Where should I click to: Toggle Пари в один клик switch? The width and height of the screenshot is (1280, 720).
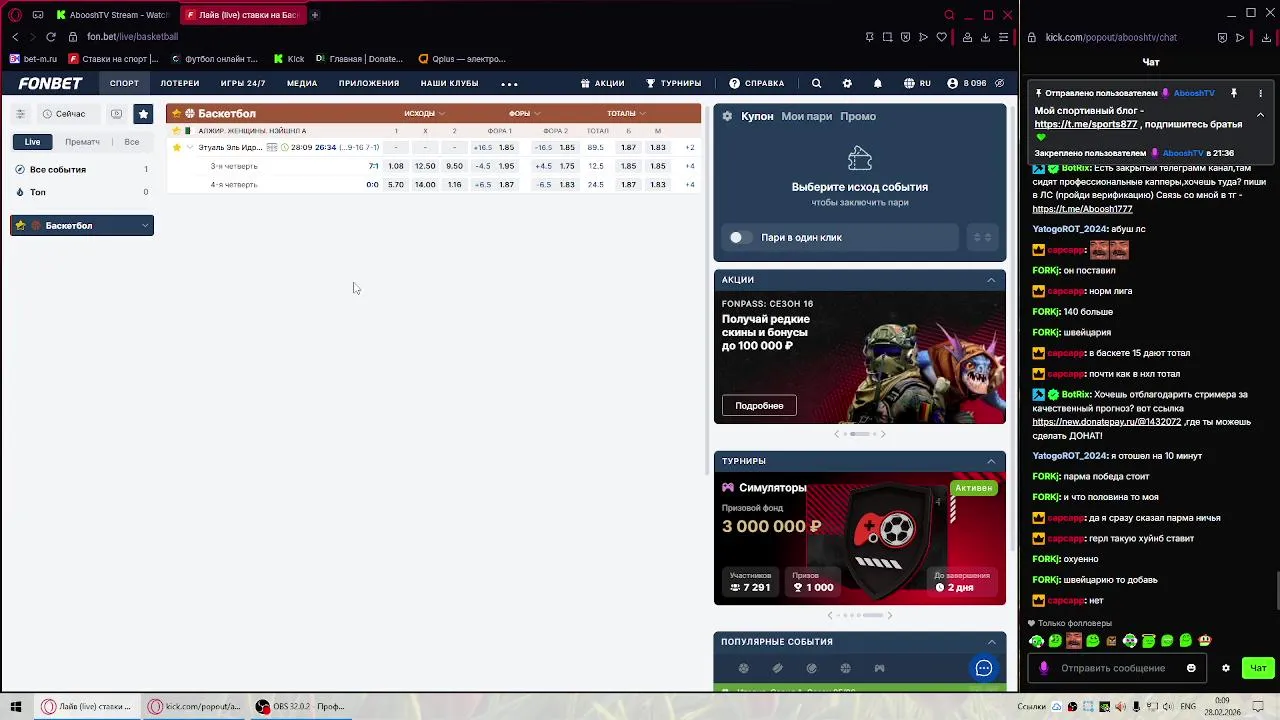pos(740,238)
